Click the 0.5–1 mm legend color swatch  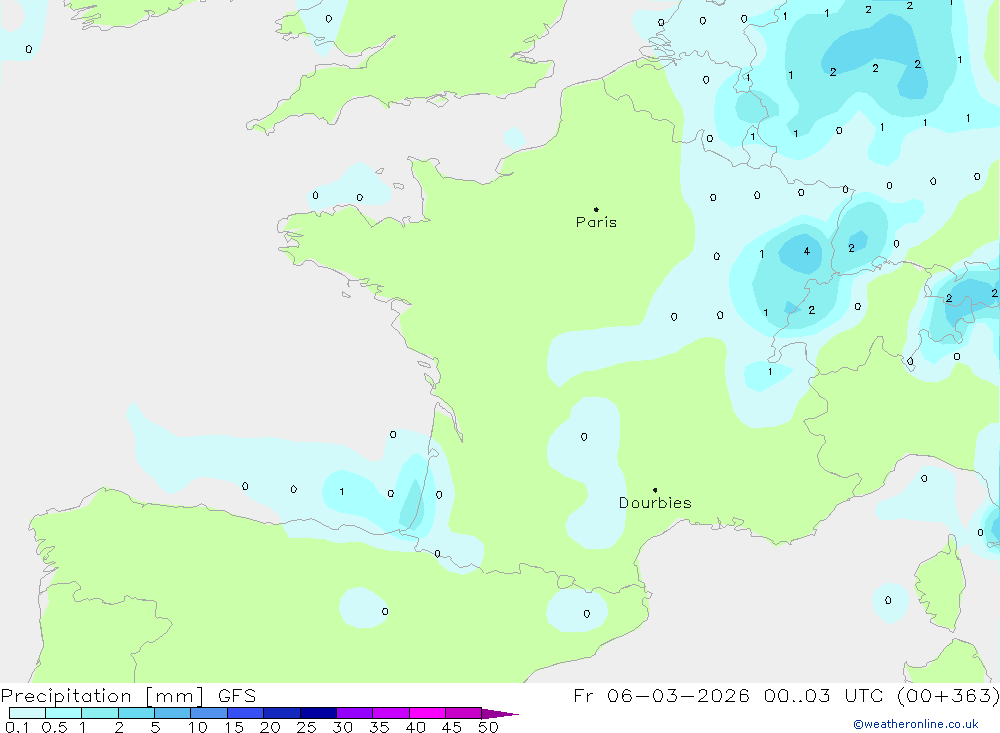(x=64, y=713)
